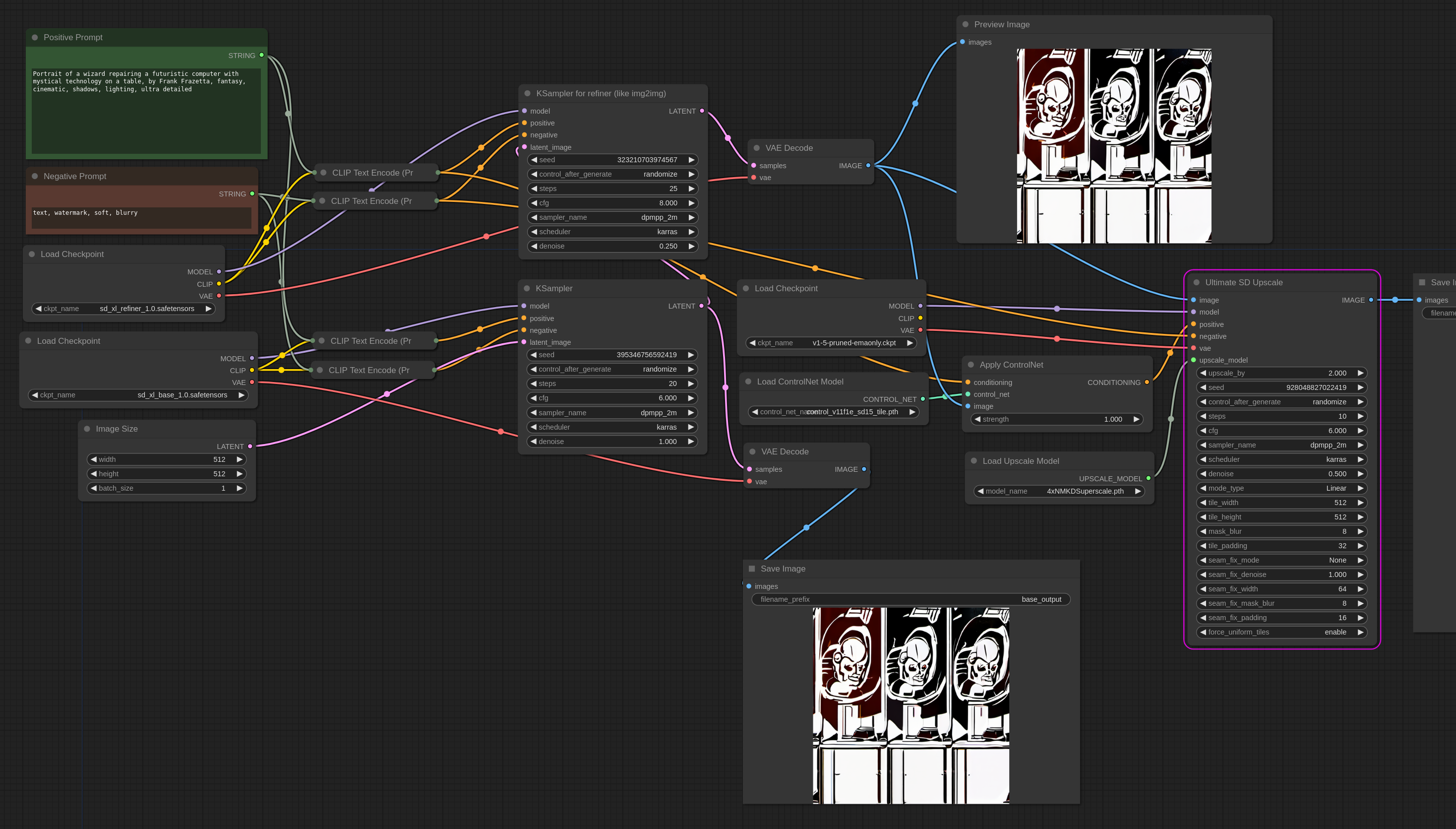Click the IMAGE output port on the Ultimate SD Upscale node

(x=1371, y=300)
